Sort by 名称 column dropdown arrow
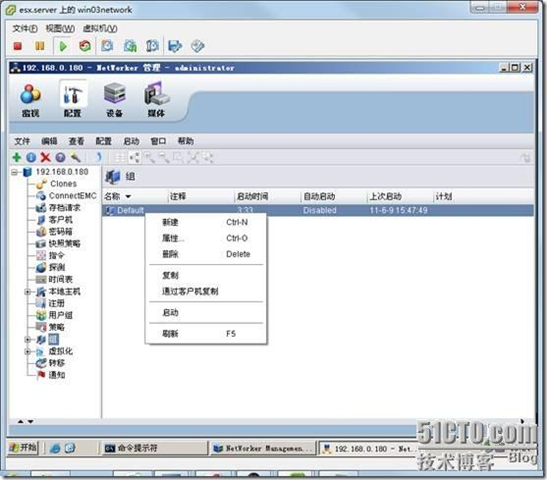This screenshot has height=480, width=547. [128, 197]
